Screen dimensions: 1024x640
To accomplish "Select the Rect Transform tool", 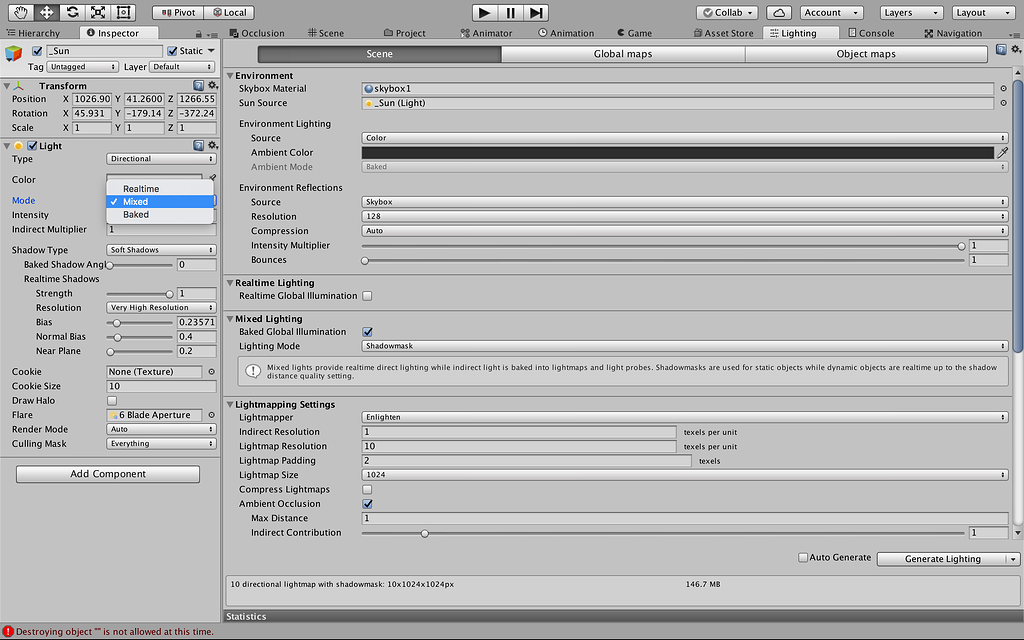I will pyautogui.click(x=122, y=12).
